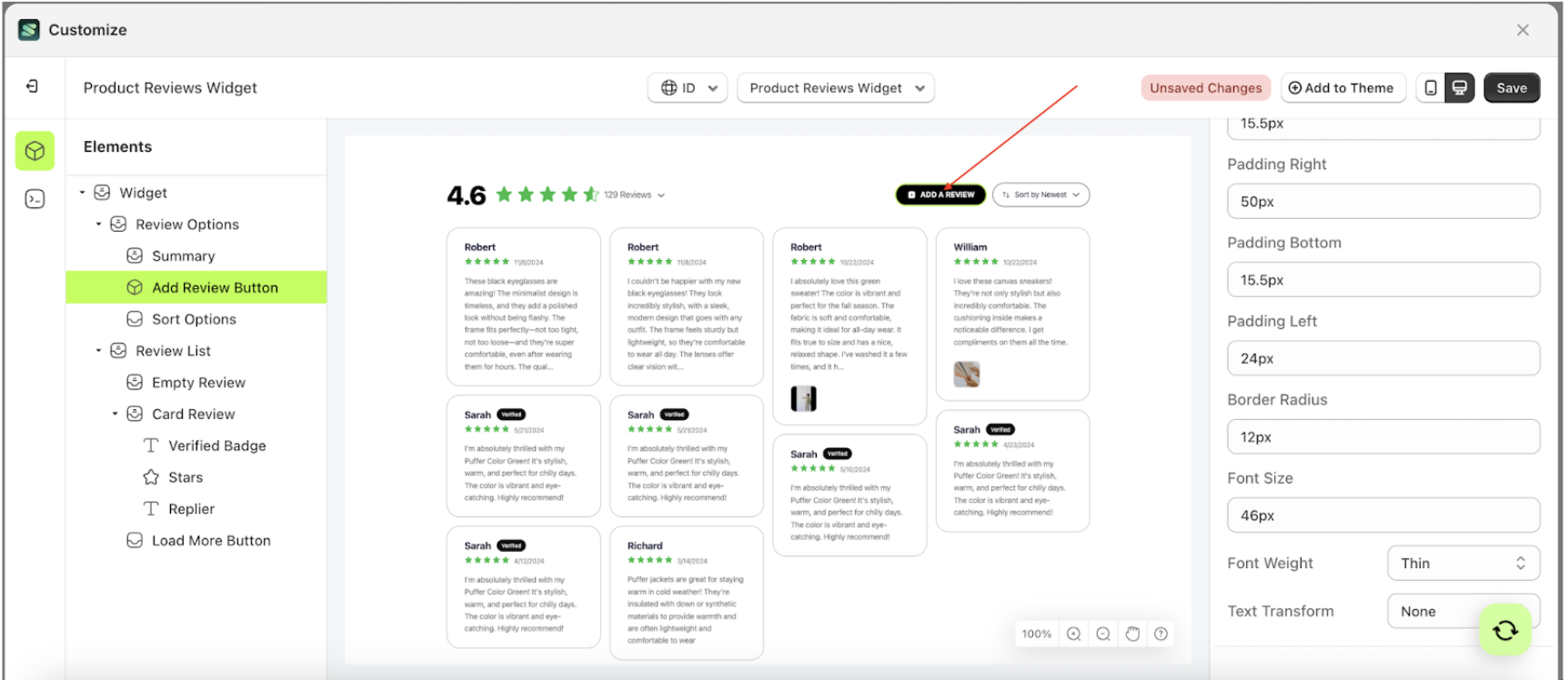Viewport: 1568px width, 680px height.
Task: Click the Stars tree item label
Action: [186, 477]
